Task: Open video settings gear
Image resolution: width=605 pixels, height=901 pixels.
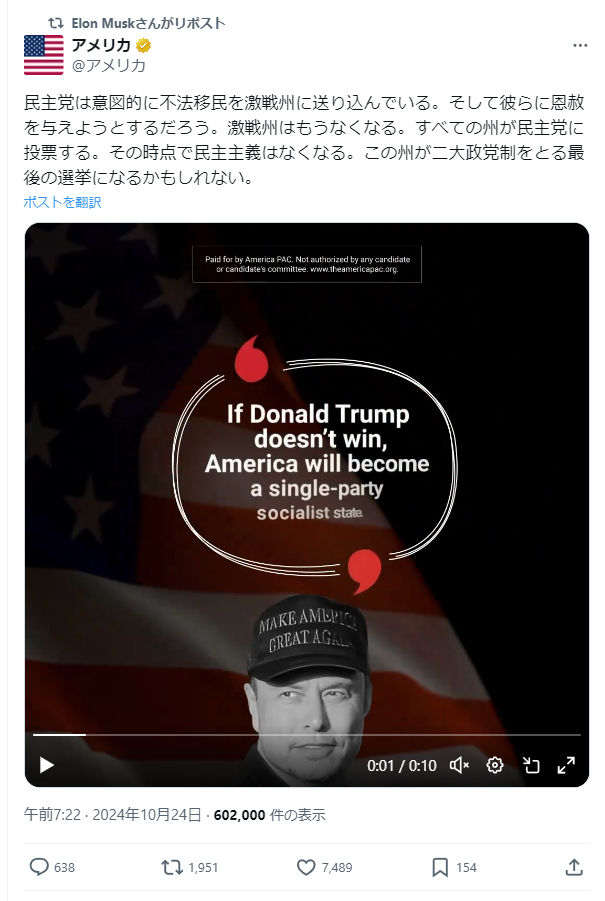Action: click(495, 765)
